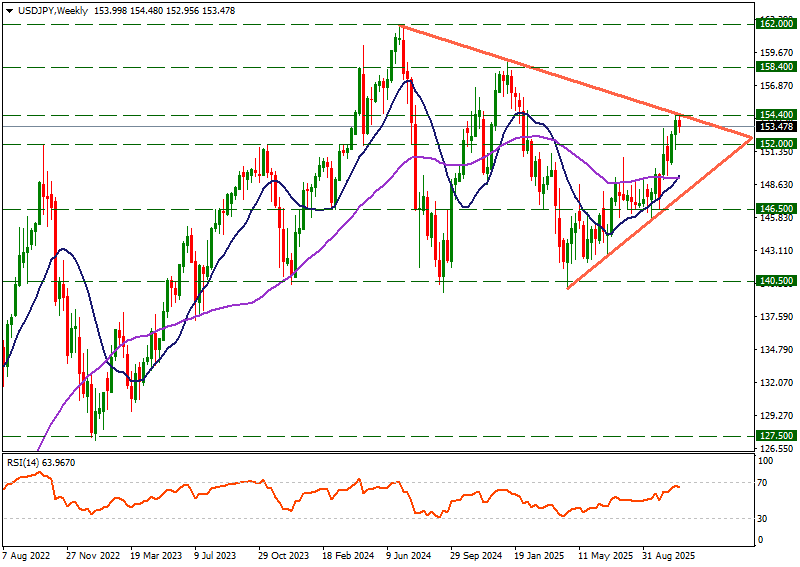Click the 162.000 green price label
800x567 pixels.
pos(773,23)
